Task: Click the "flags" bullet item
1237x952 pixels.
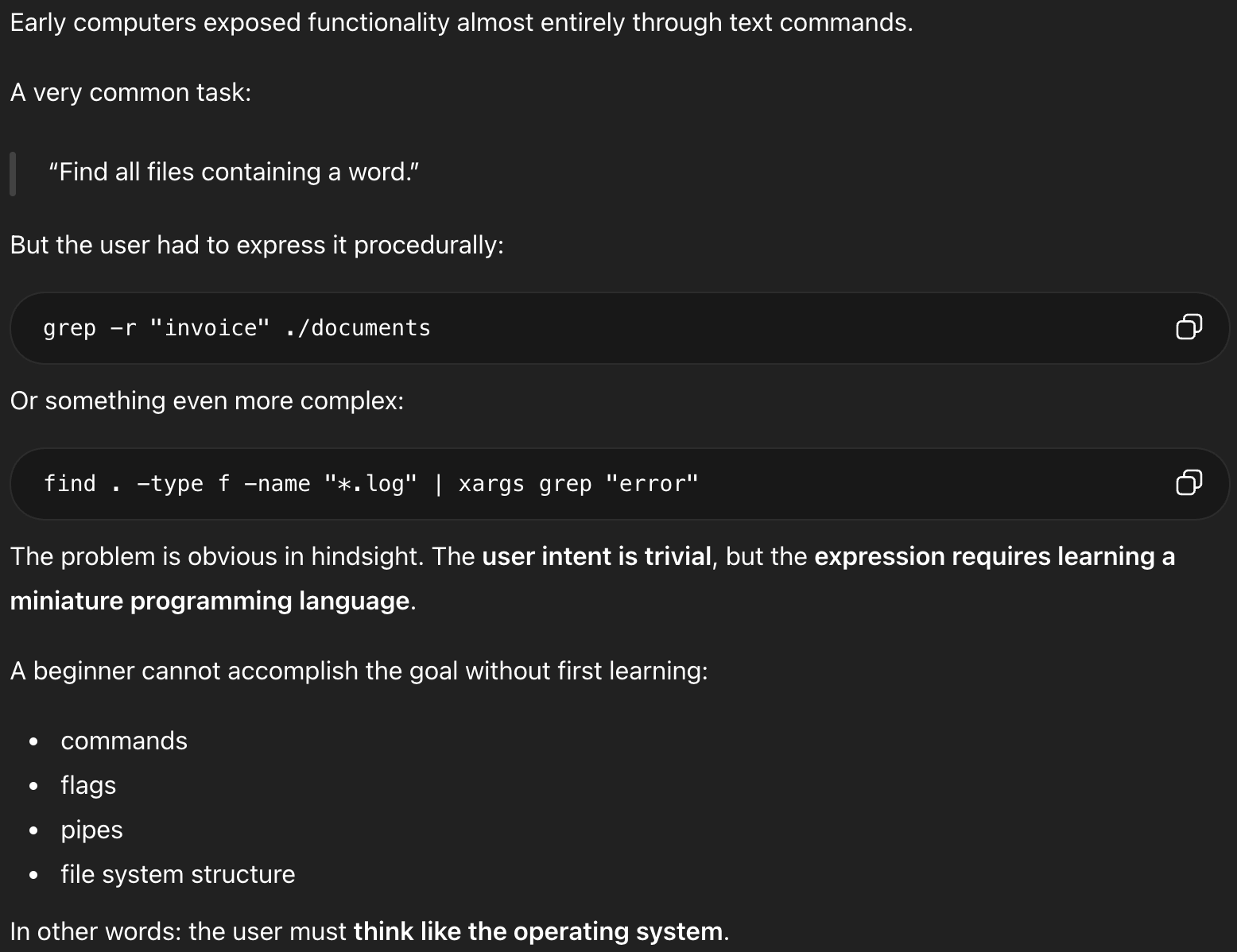Action: click(x=88, y=785)
